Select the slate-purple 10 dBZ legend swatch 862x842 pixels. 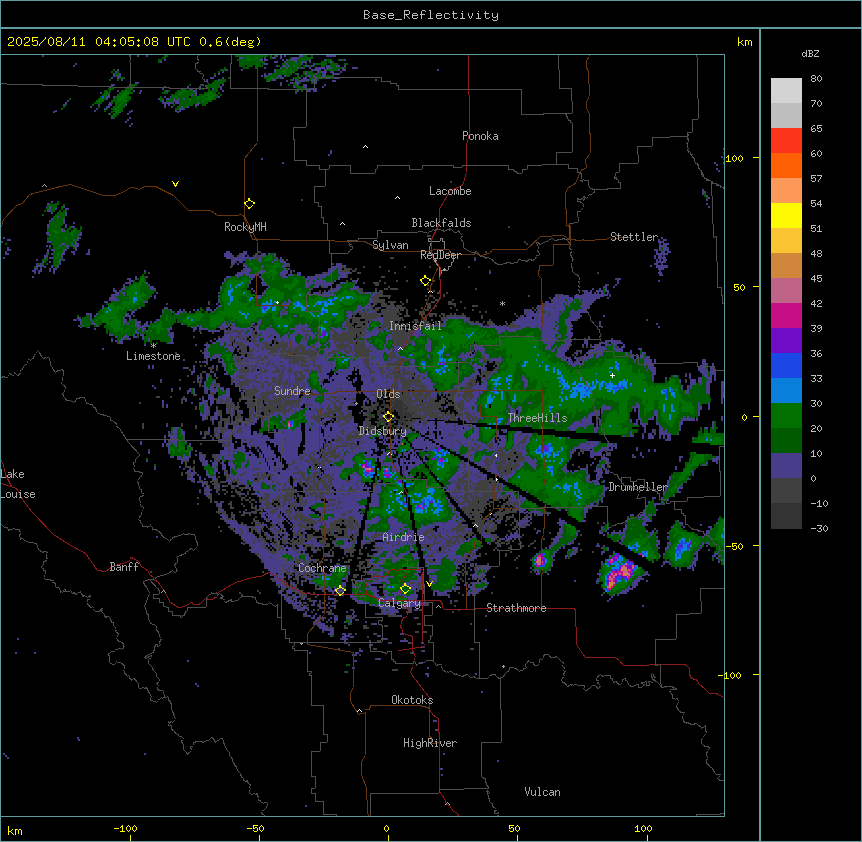[x=786, y=466]
